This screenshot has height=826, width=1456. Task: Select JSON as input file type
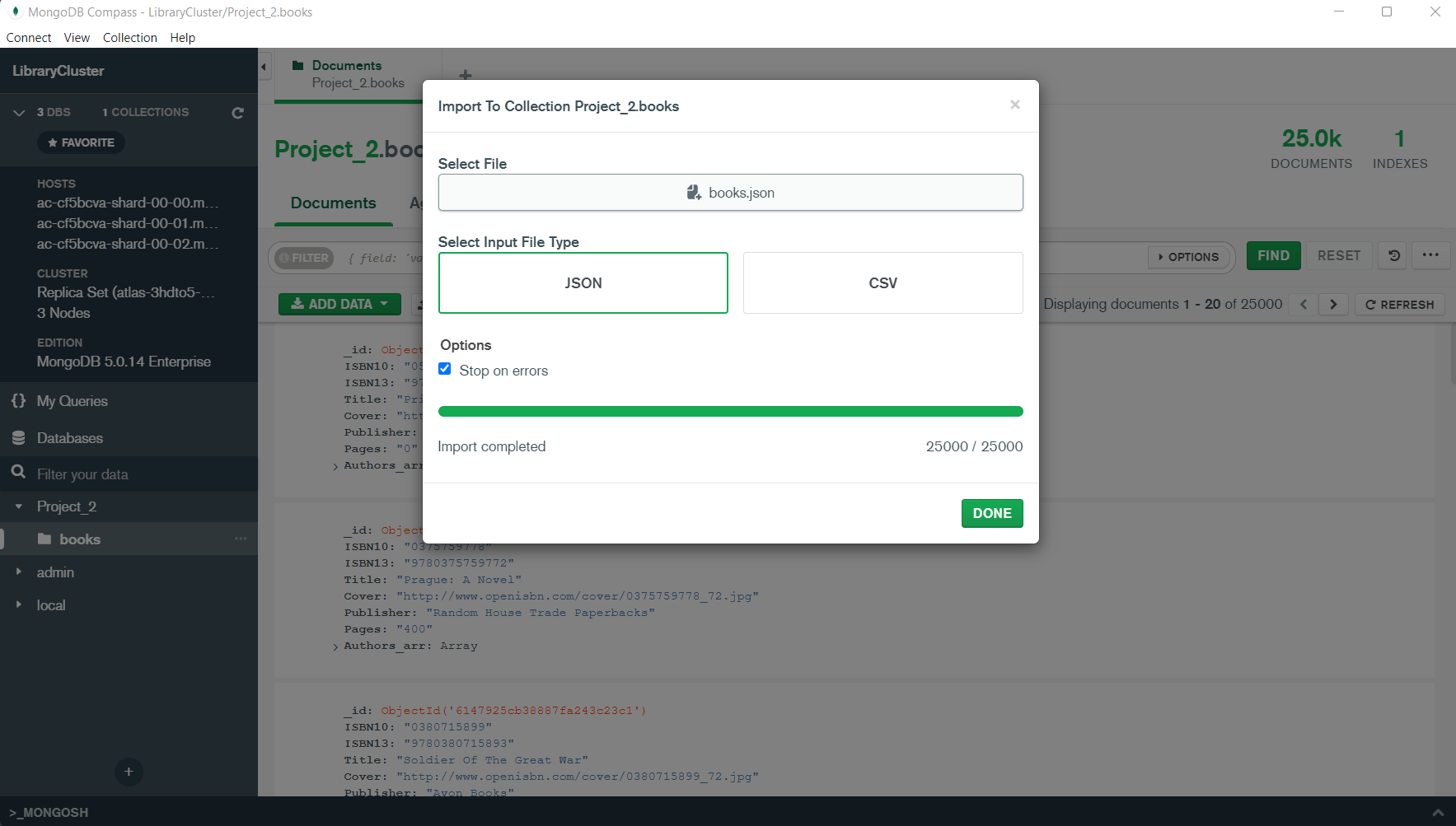(x=583, y=282)
